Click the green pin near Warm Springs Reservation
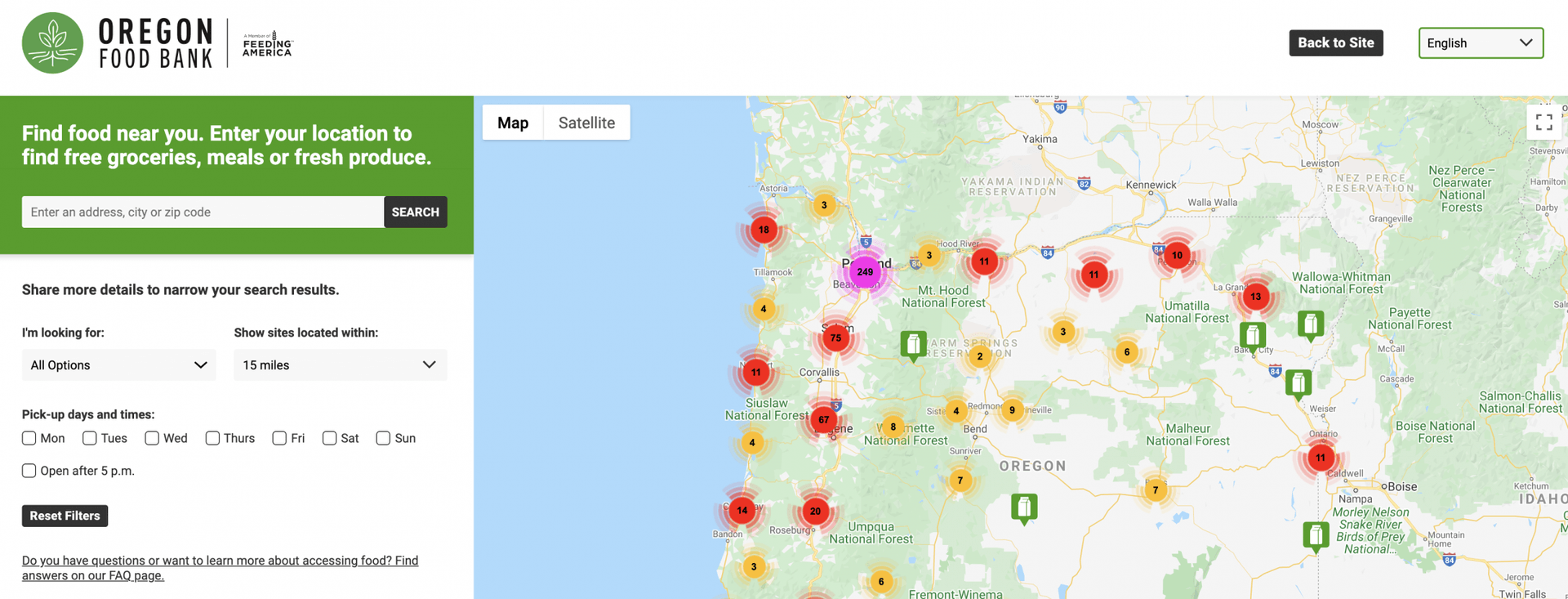 coord(913,346)
